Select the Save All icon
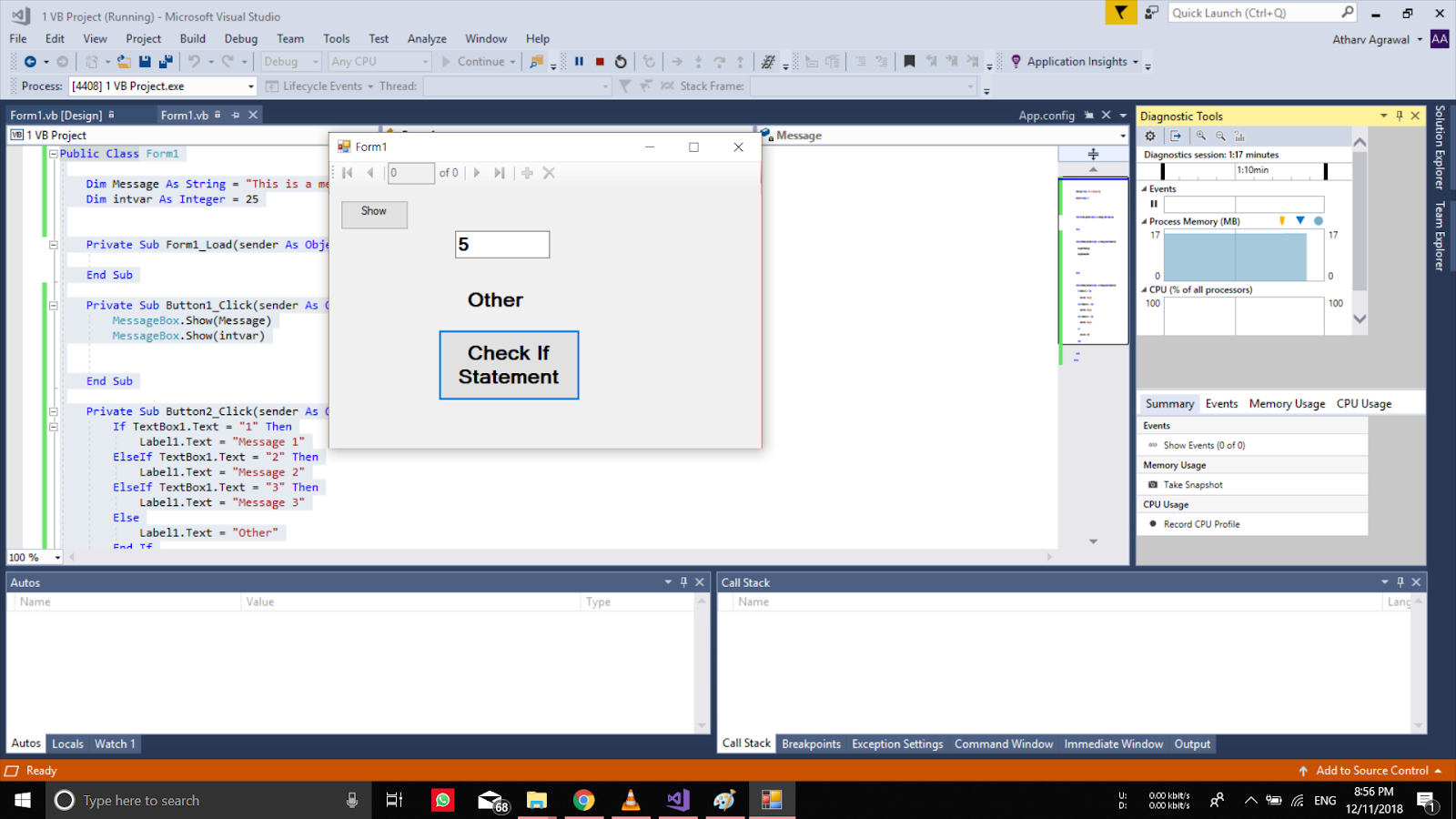Image resolution: width=1456 pixels, height=819 pixels. [x=167, y=61]
